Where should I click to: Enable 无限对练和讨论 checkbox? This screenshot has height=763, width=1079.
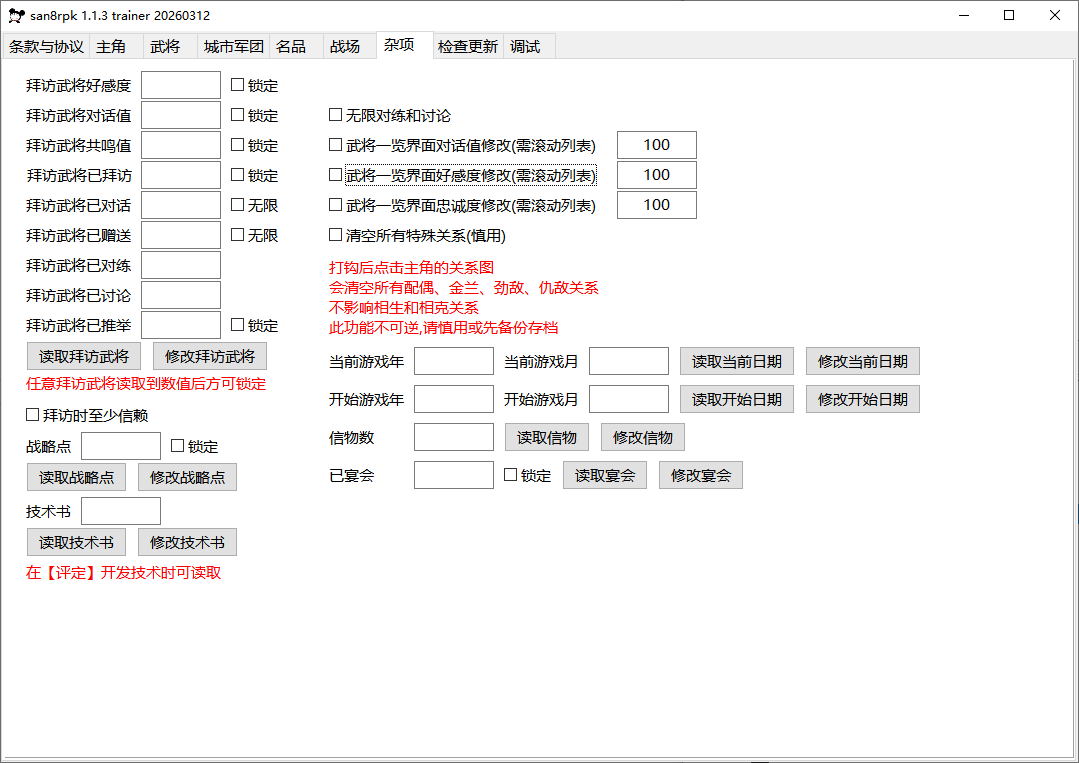point(336,115)
